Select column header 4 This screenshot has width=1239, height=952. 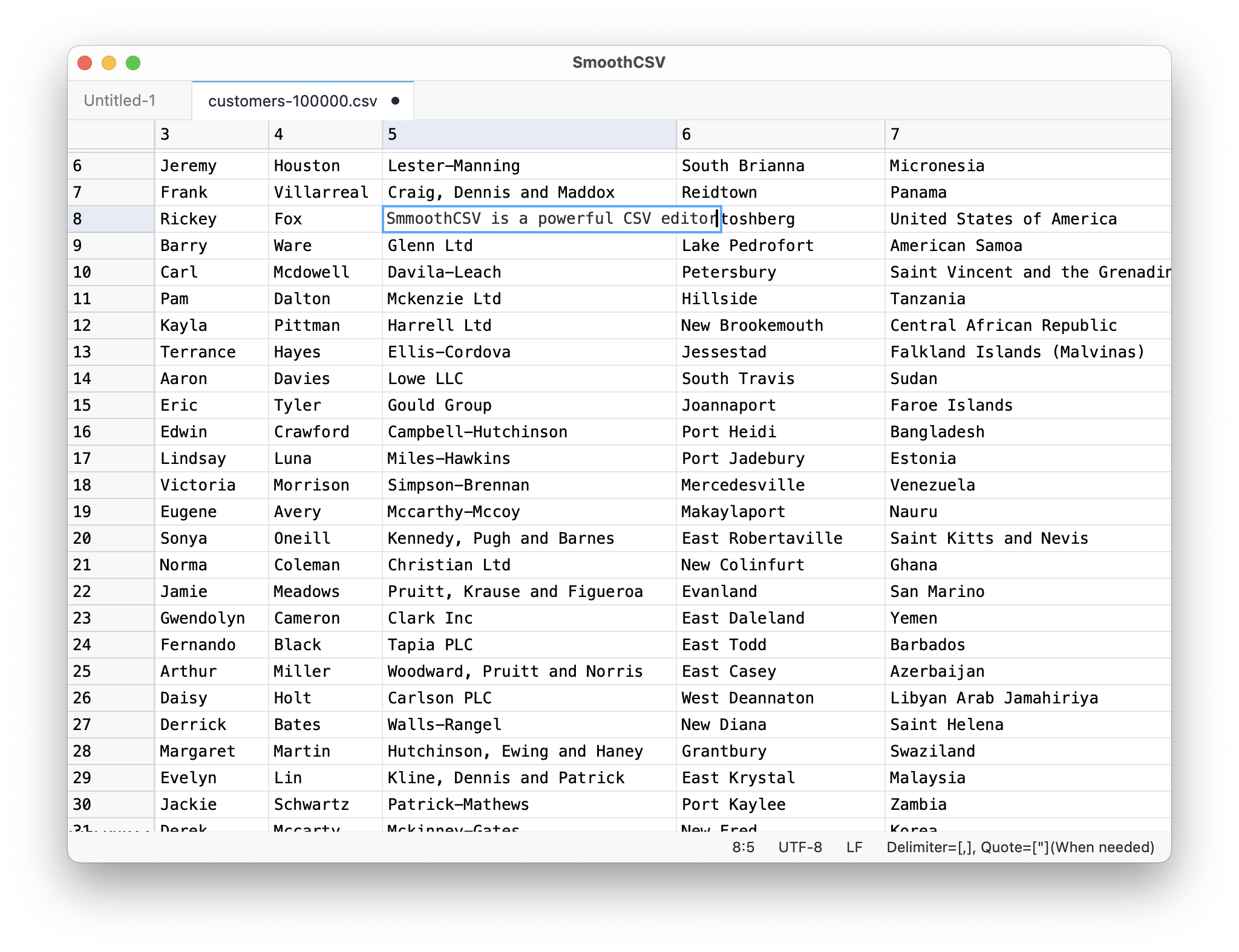point(325,134)
